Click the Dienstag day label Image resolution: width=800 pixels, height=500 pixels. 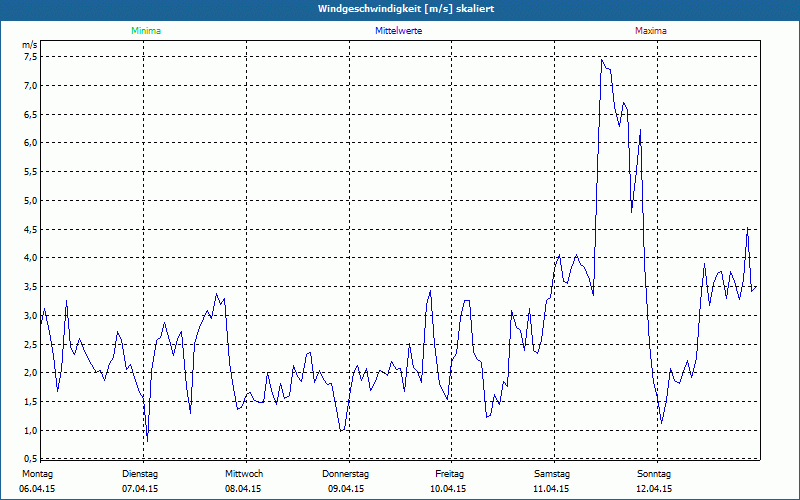(x=140, y=474)
